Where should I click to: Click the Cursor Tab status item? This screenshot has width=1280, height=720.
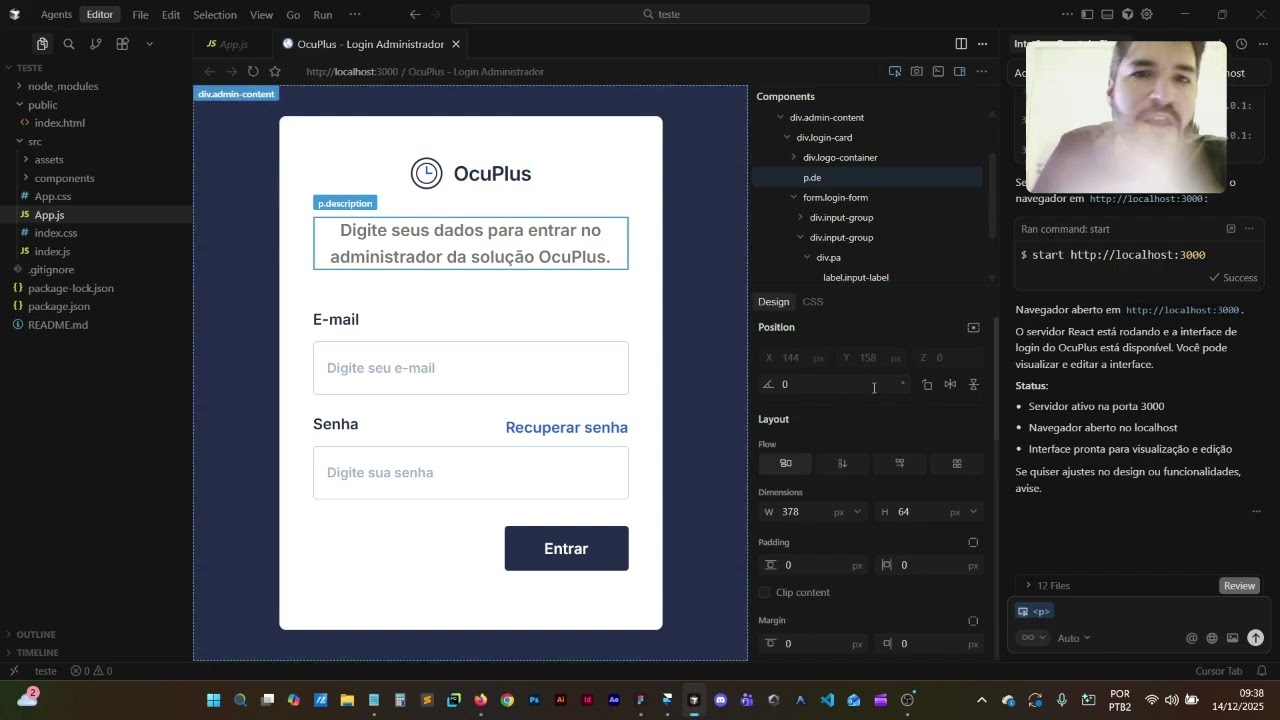(x=1218, y=671)
